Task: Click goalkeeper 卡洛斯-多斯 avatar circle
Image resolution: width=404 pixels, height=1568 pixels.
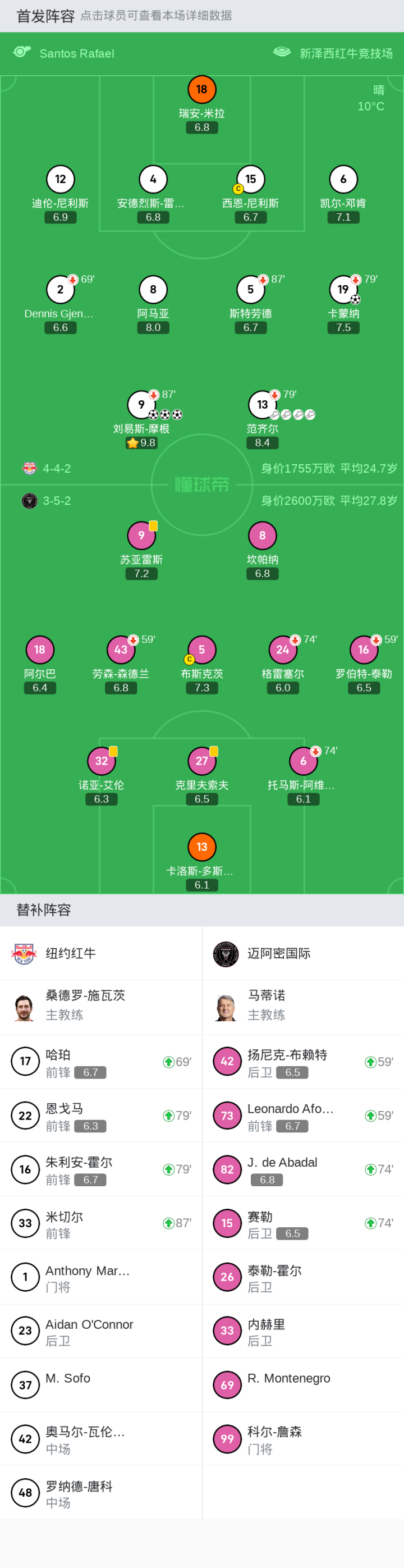Action: (x=202, y=846)
